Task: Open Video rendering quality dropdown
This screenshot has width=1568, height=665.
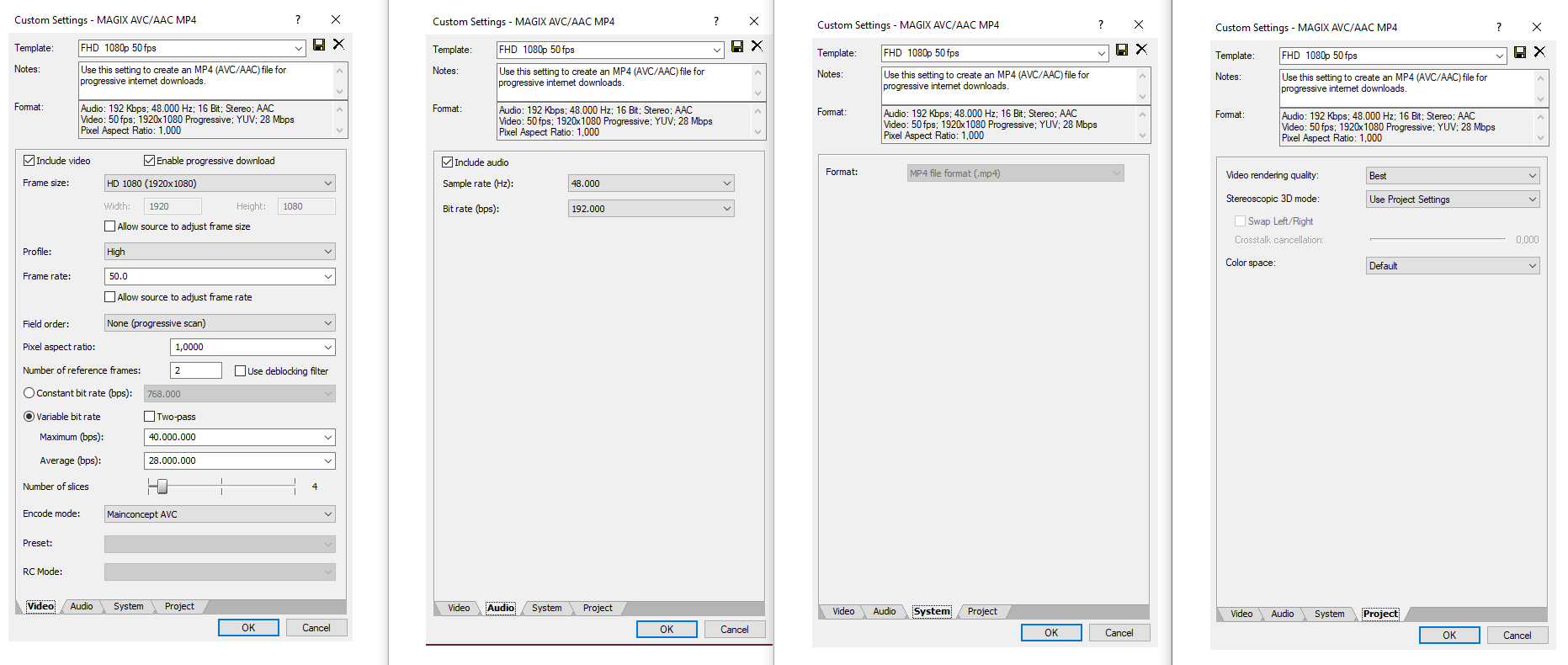Action: (1453, 175)
